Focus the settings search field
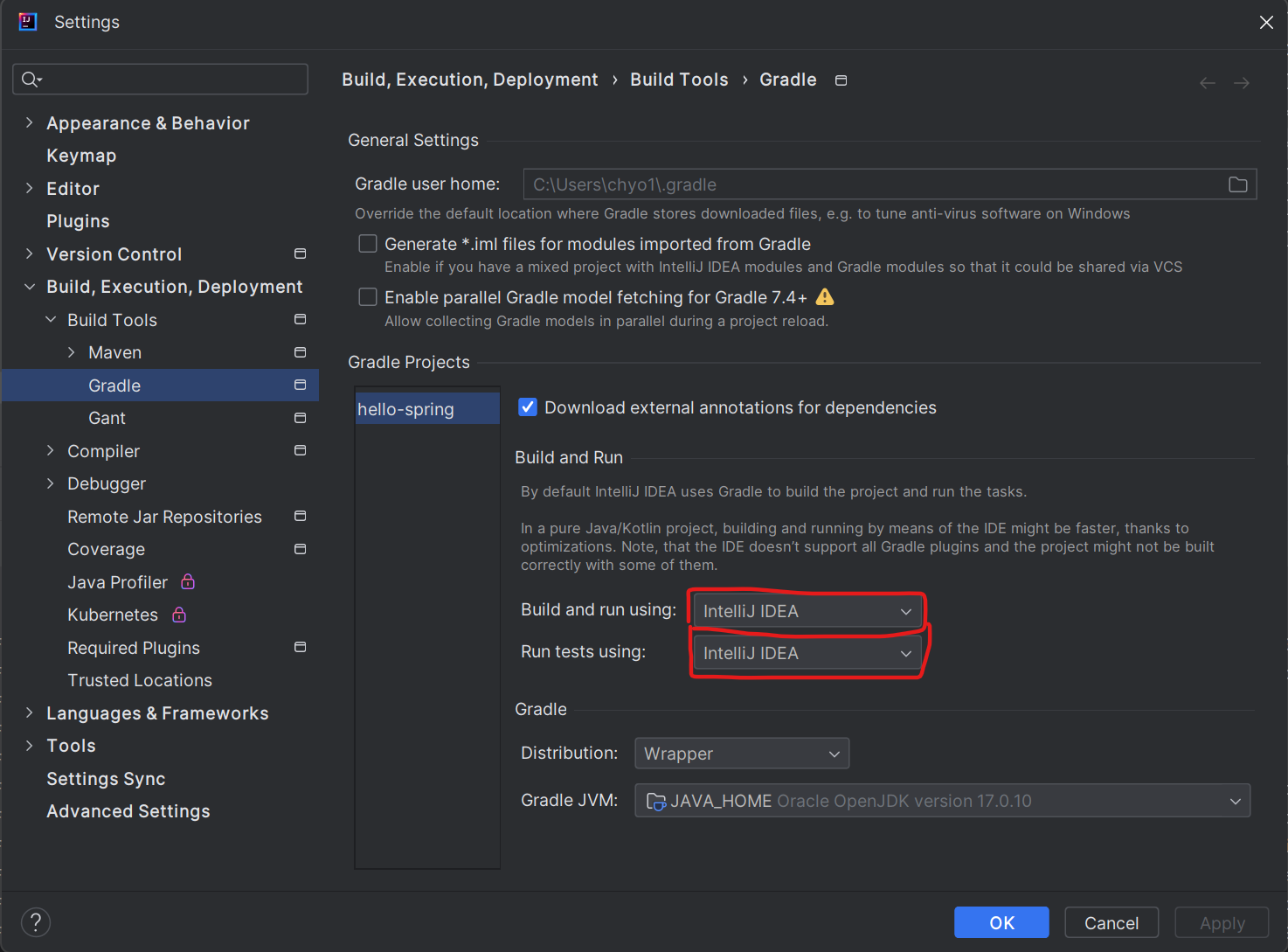The width and height of the screenshot is (1288, 952). (160, 80)
